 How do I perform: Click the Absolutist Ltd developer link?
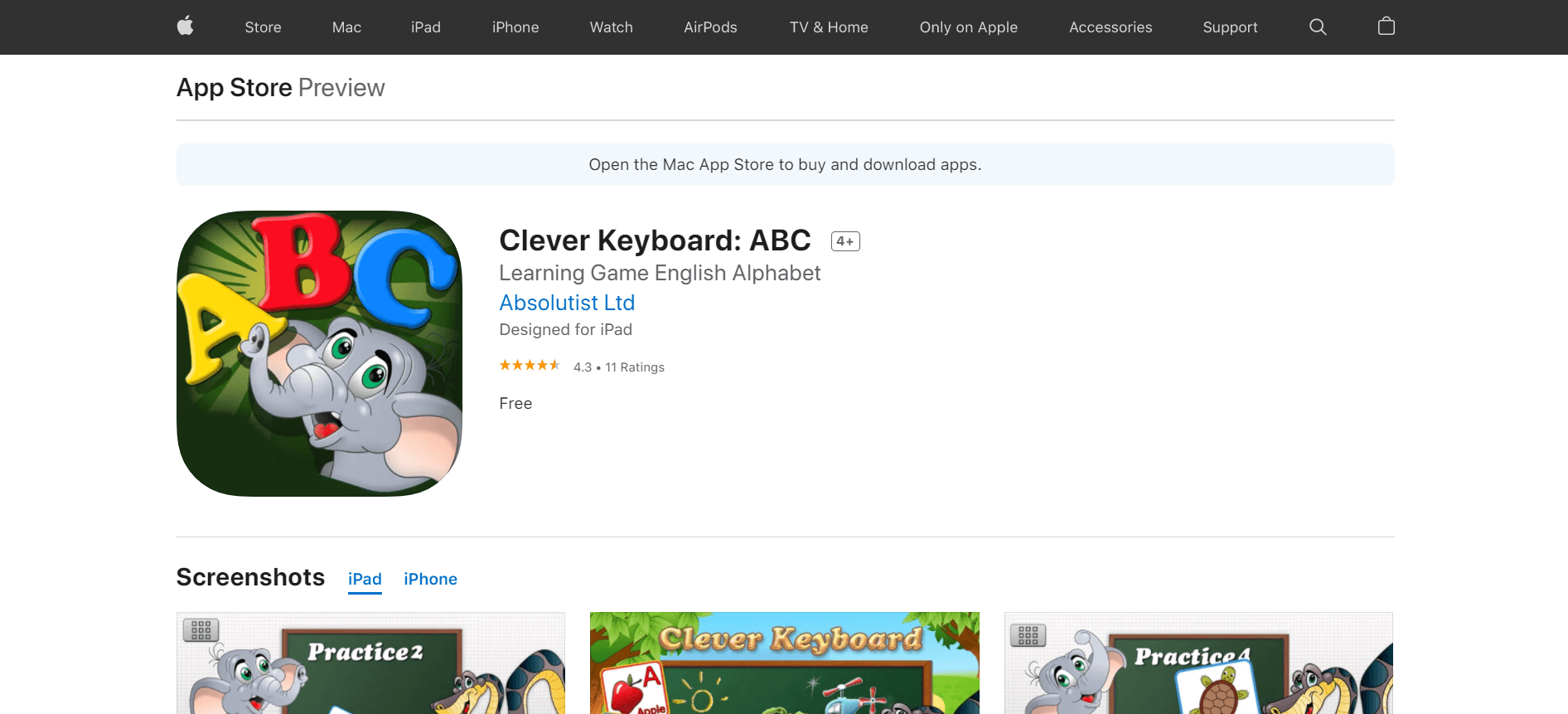(567, 303)
